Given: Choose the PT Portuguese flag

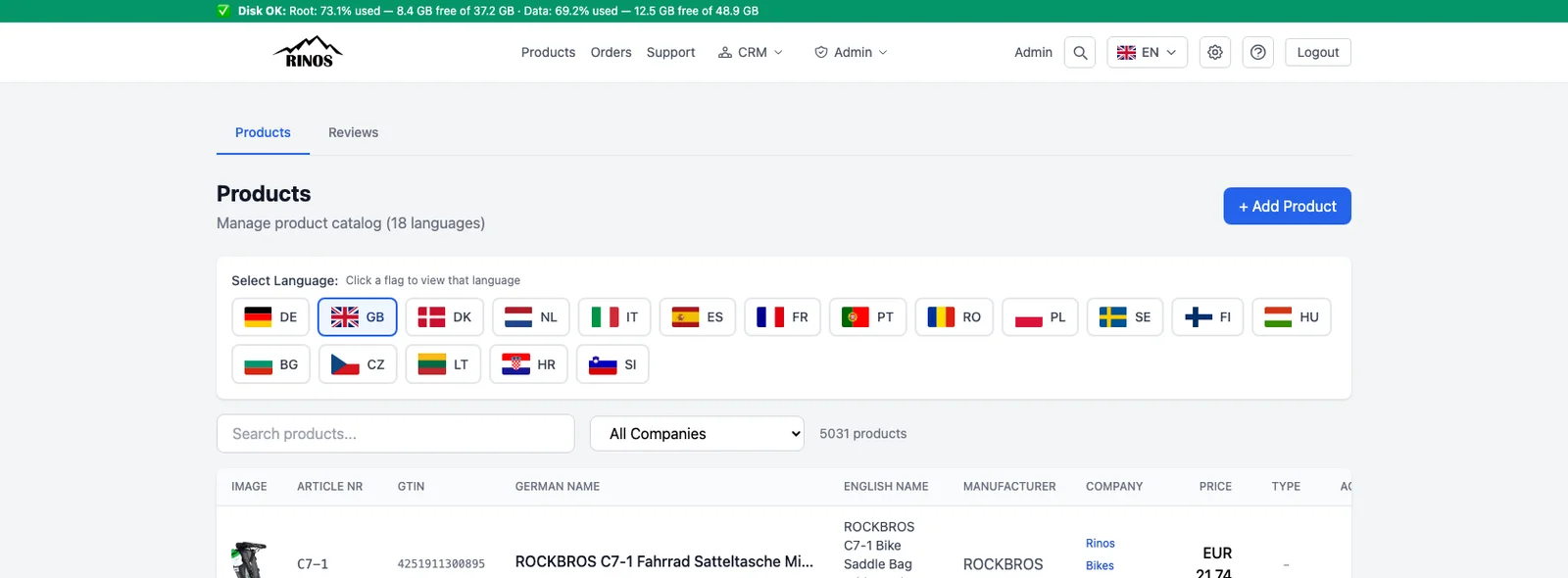Looking at the screenshot, I should tap(867, 317).
